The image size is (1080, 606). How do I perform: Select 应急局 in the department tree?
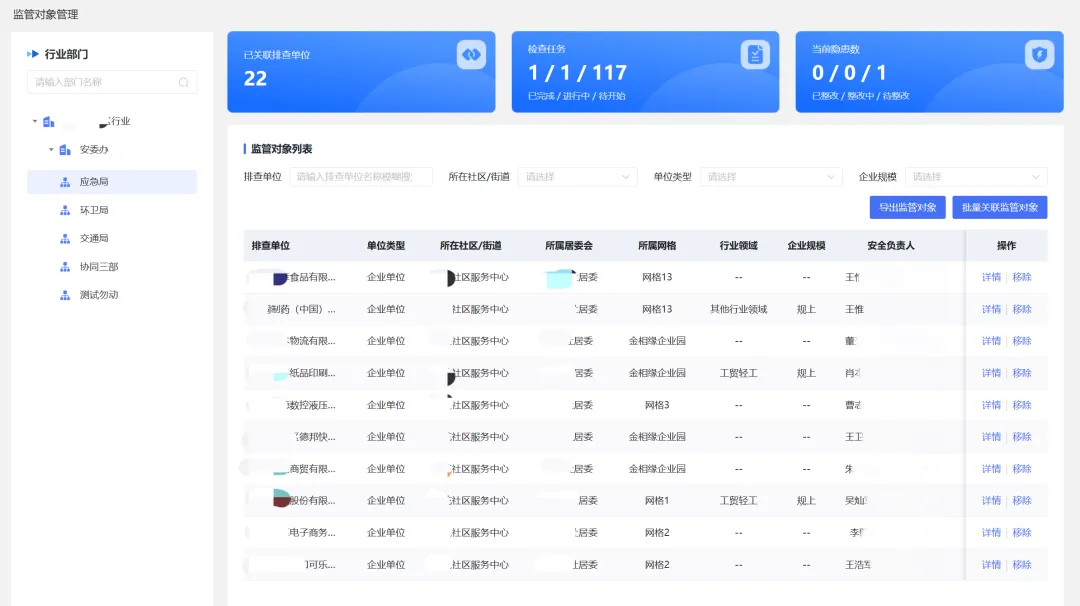(112, 182)
